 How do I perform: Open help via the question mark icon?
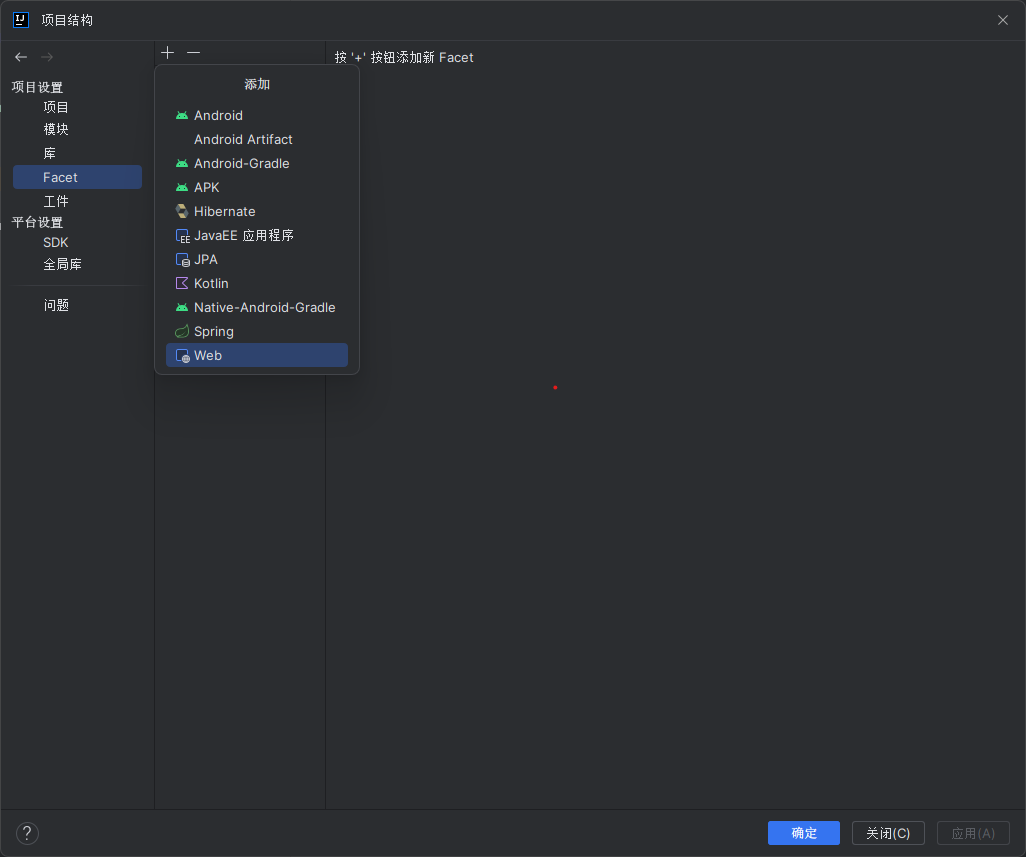(x=27, y=833)
